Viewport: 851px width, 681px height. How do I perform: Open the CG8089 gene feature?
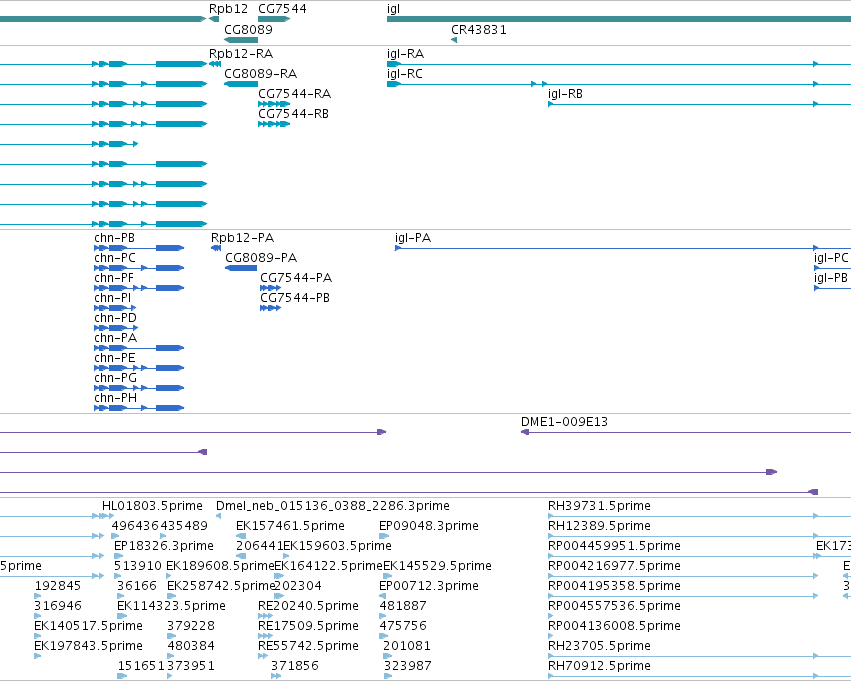pyautogui.click(x=241, y=40)
